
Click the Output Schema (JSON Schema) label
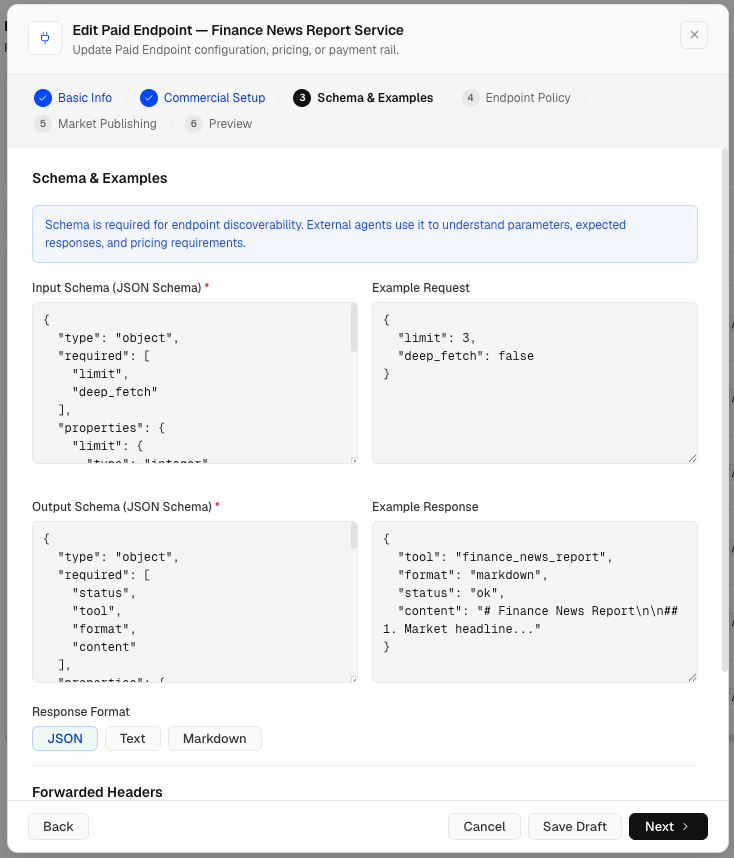tap(122, 507)
